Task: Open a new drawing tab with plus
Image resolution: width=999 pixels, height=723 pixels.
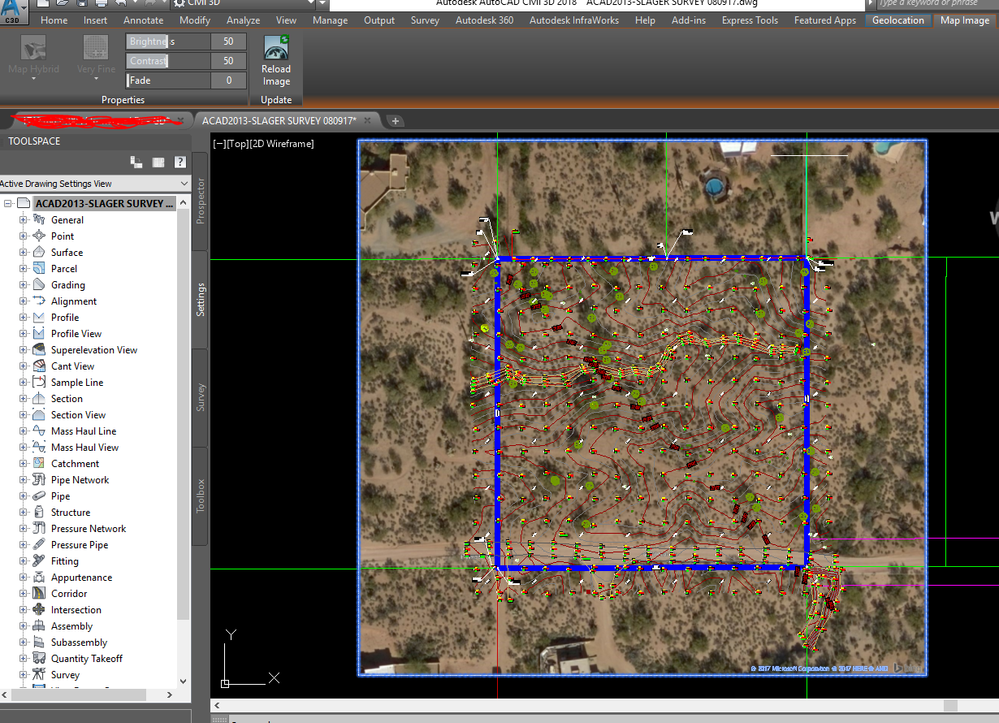Action: tap(395, 121)
